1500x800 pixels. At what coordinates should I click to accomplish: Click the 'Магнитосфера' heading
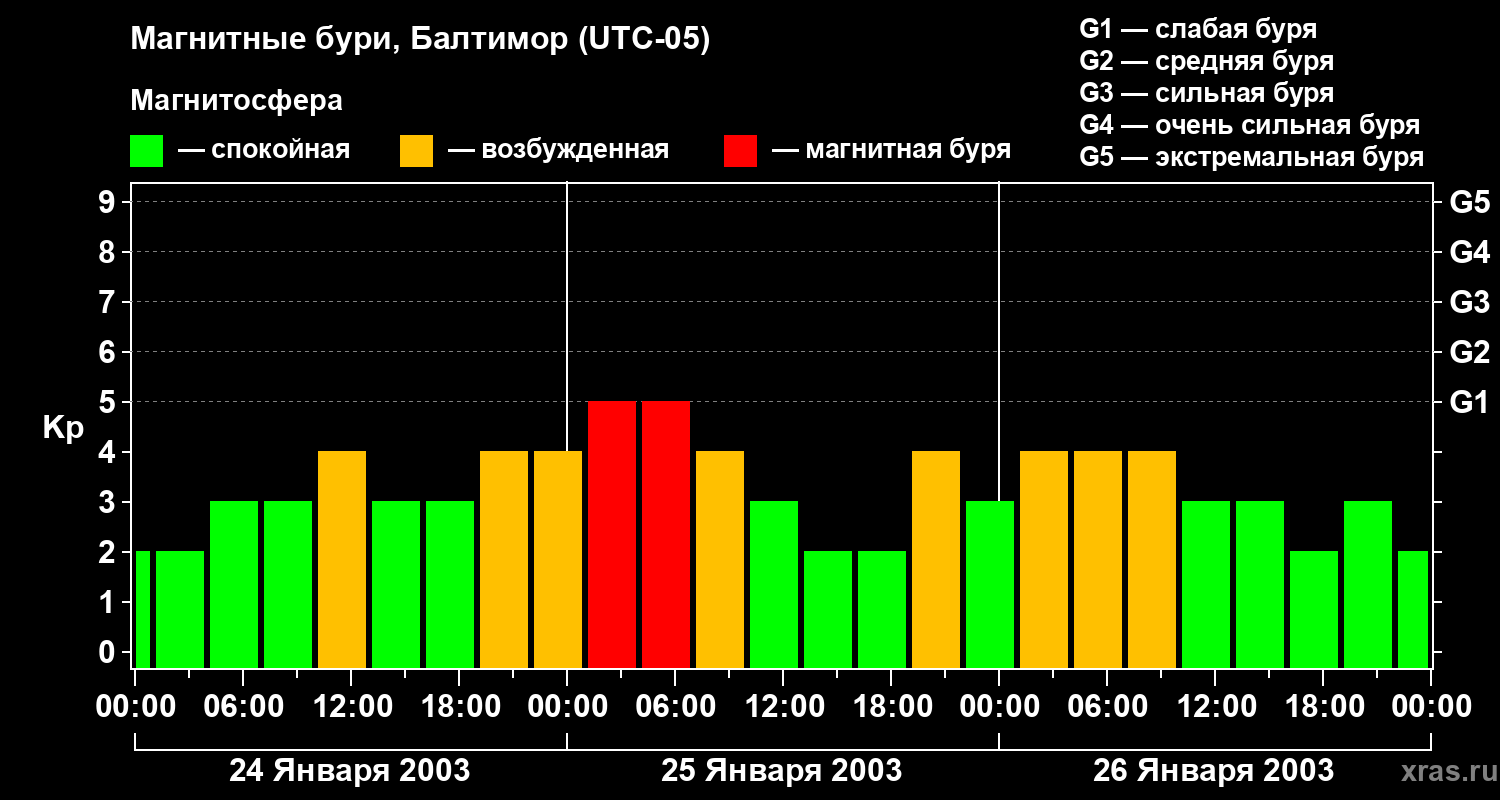[236, 101]
